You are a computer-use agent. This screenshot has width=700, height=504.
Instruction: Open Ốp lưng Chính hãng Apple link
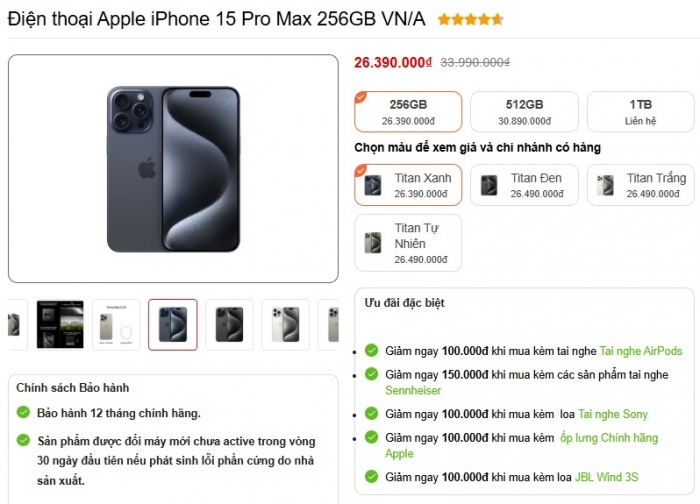(x=521, y=446)
